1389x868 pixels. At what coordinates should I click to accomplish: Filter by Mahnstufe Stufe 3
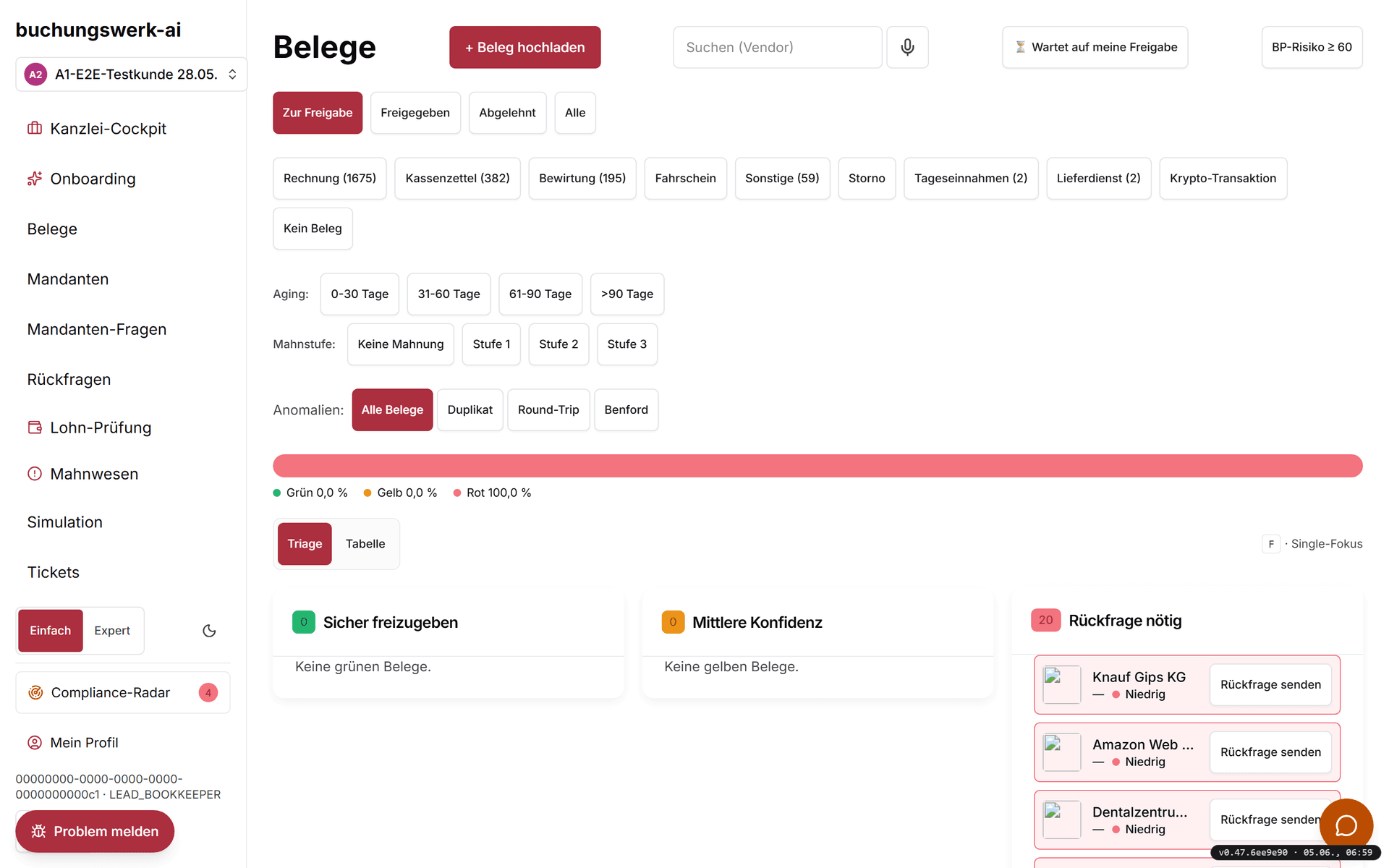(627, 344)
